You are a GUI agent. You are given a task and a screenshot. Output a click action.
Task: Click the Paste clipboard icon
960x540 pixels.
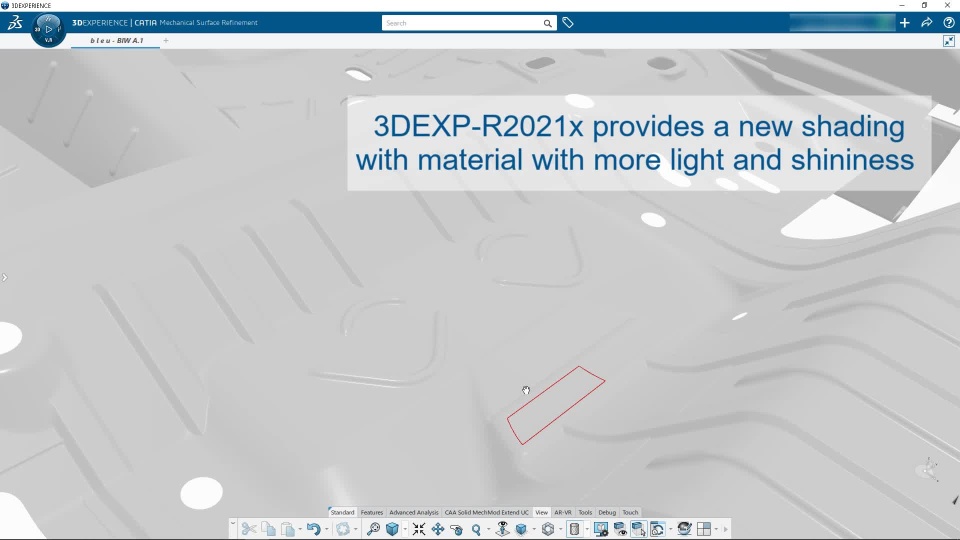click(x=287, y=529)
